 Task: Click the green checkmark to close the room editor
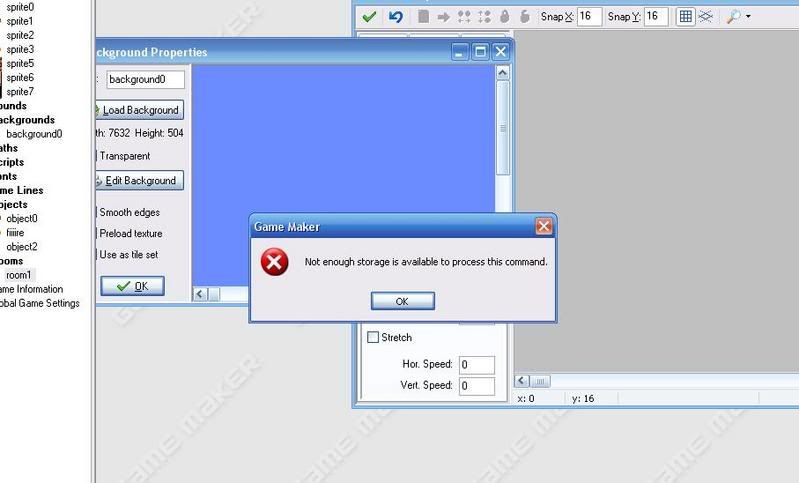point(369,17)
